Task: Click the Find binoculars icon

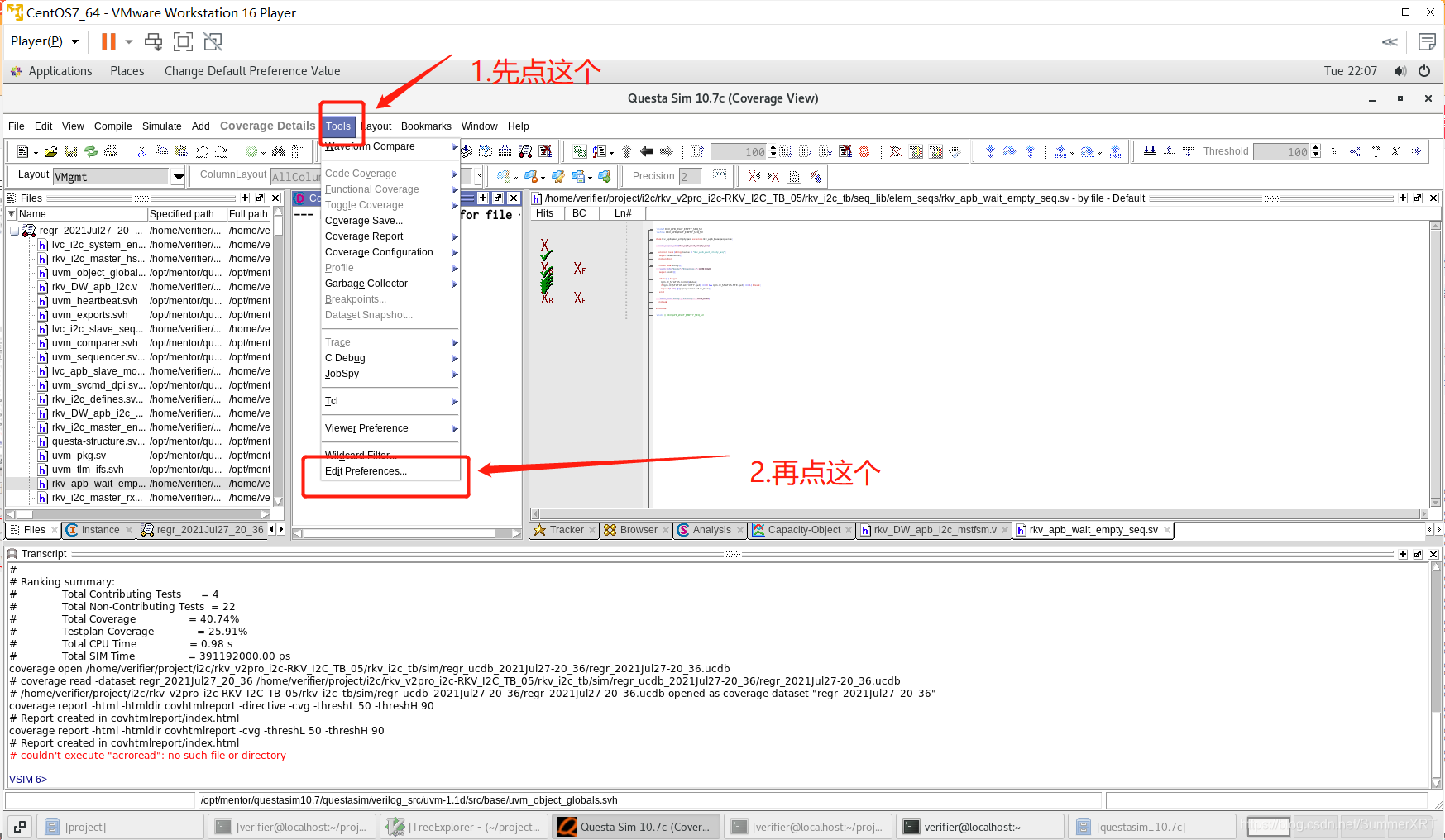Action: [278, 151]
